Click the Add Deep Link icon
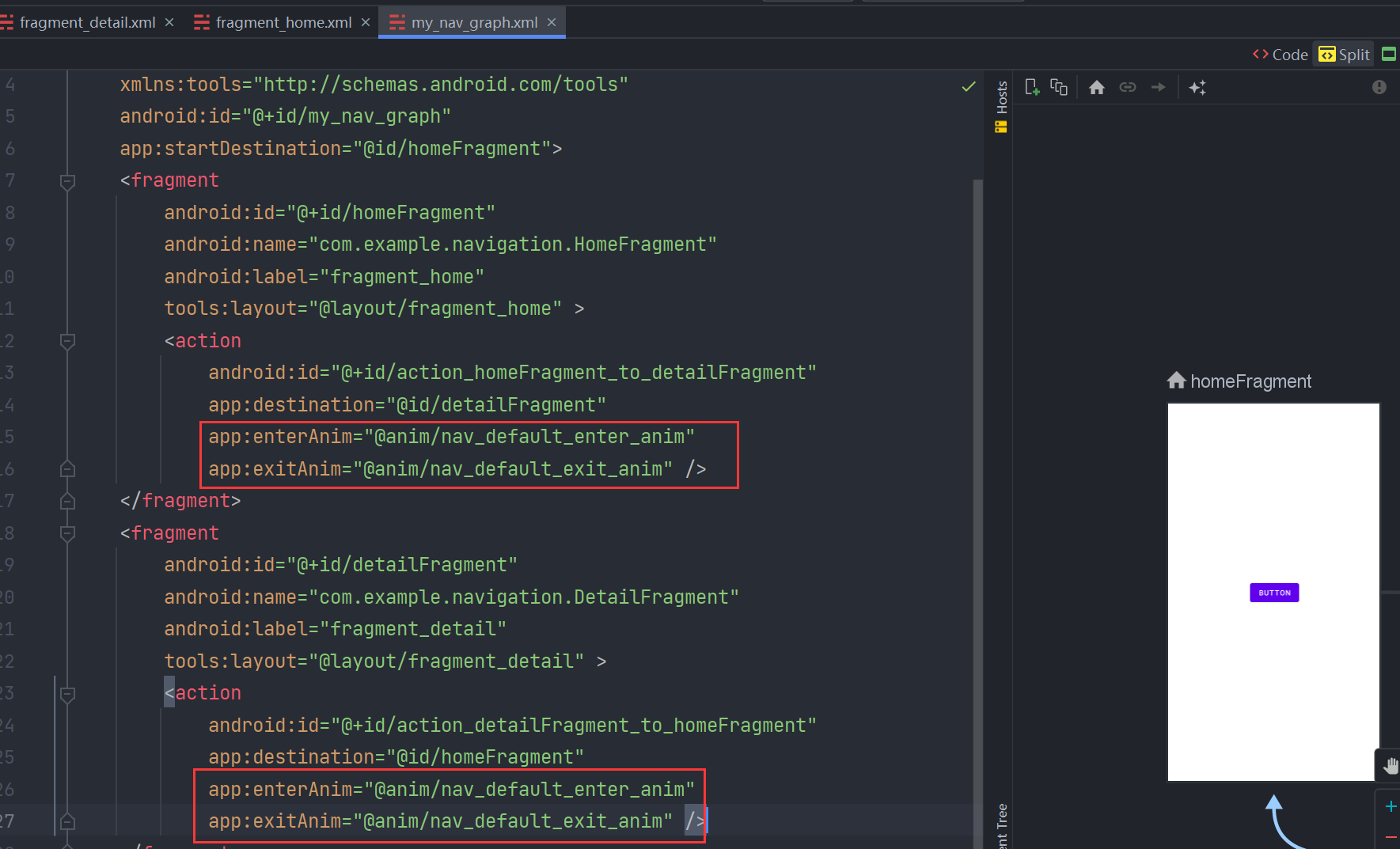The height and width of the screenshot is (849, 1400). coord(1128,87)
